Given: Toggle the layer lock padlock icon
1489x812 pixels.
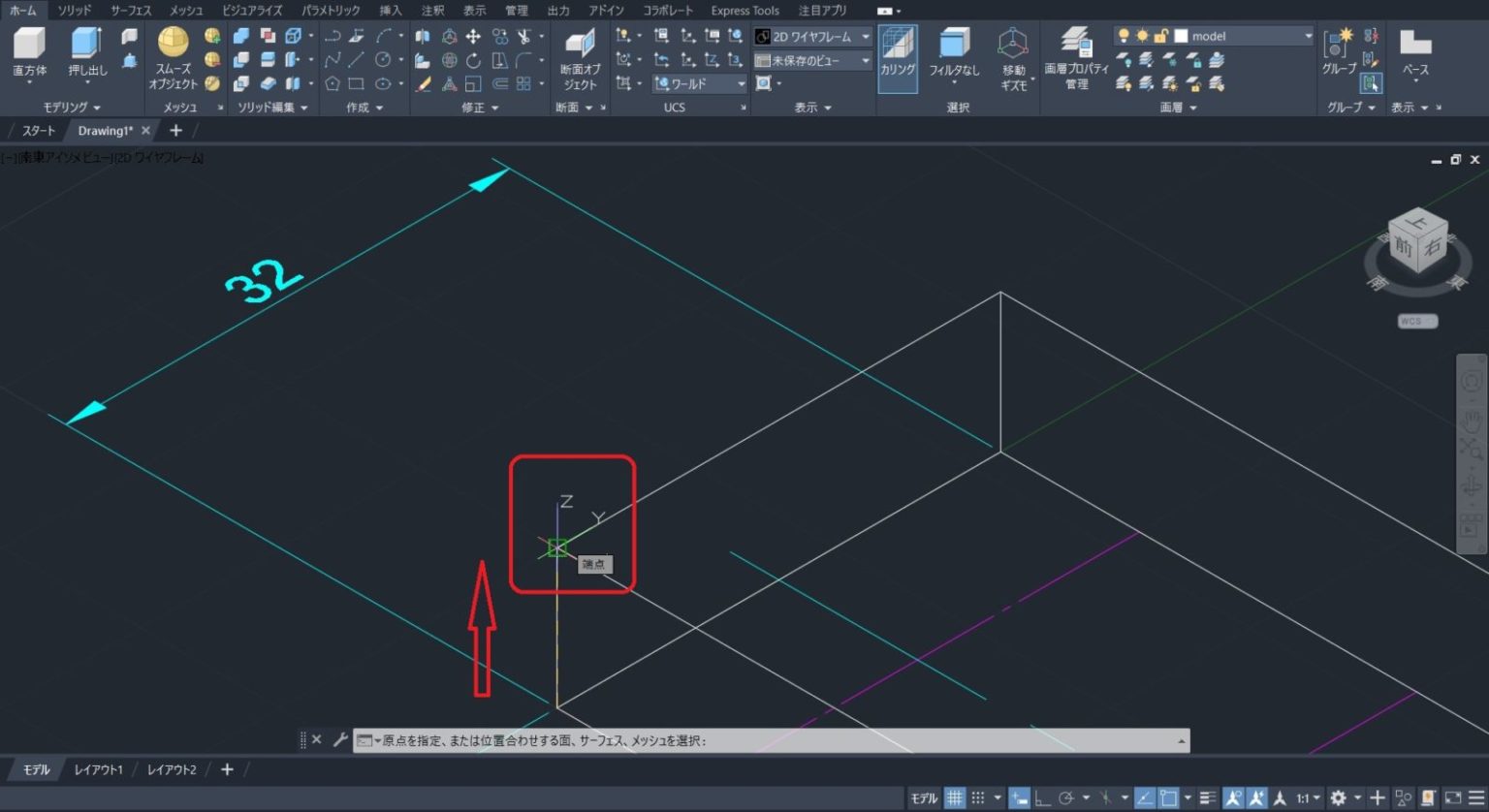Looking at the screenshot, I should click(x=1159, y=35).
